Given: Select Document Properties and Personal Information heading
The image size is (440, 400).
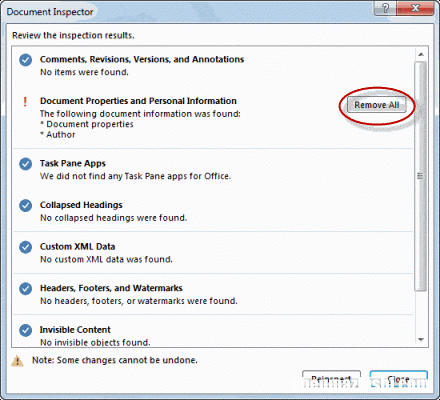Looking at the screenshot, I should coord(138,101).
